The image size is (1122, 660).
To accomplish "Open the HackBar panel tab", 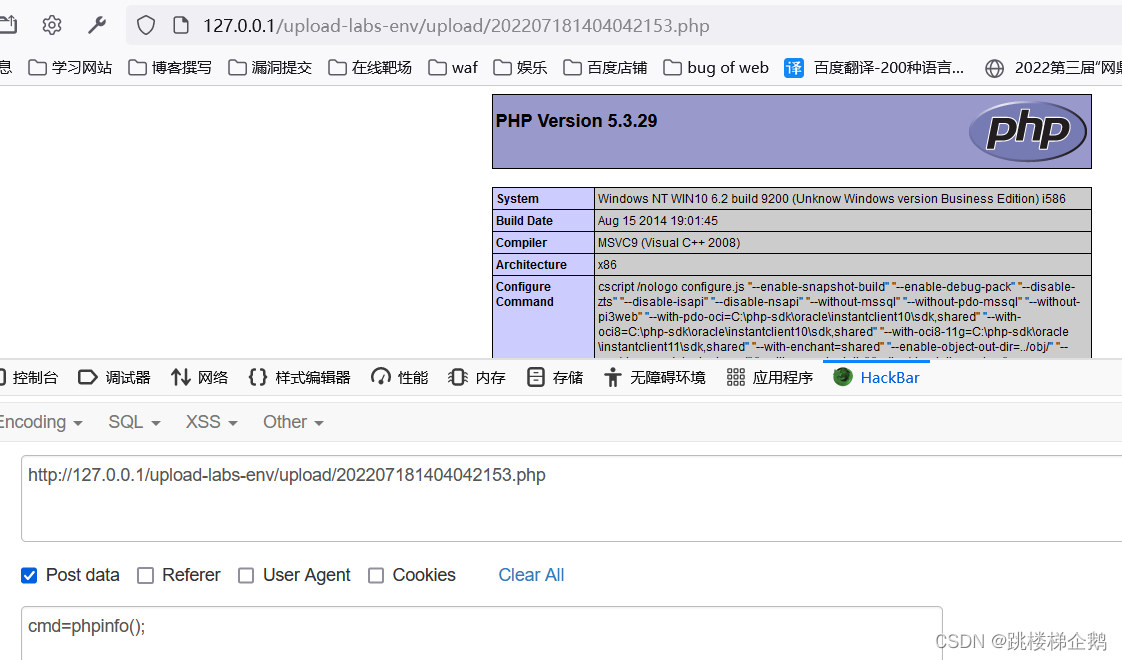I will [x=876, y=377].
